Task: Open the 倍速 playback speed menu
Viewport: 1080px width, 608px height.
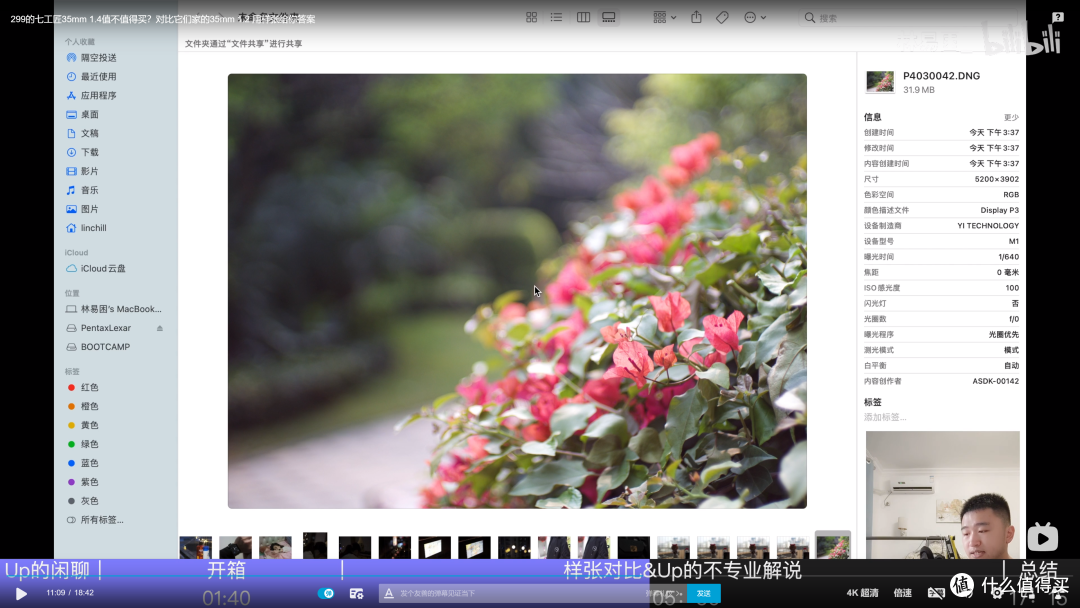Action: tap(902, 593)
